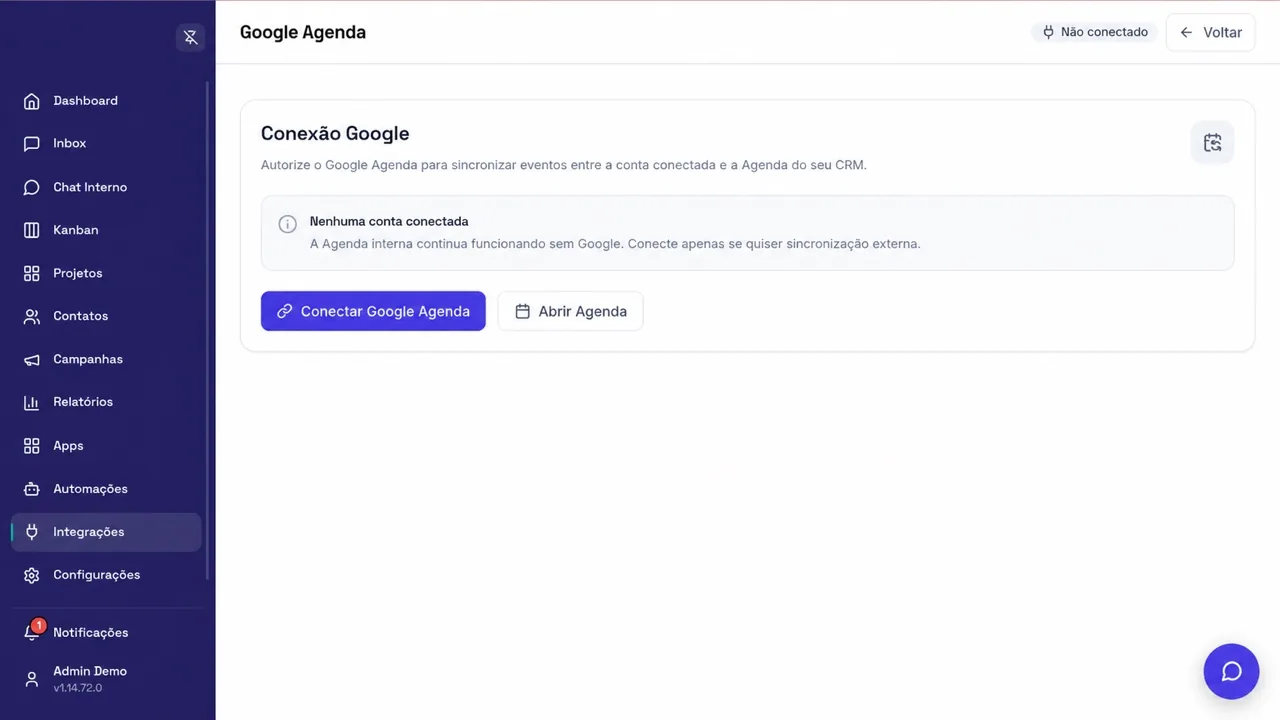
Task: Go to Inbox in the sidebar
Action: [106, 144]
